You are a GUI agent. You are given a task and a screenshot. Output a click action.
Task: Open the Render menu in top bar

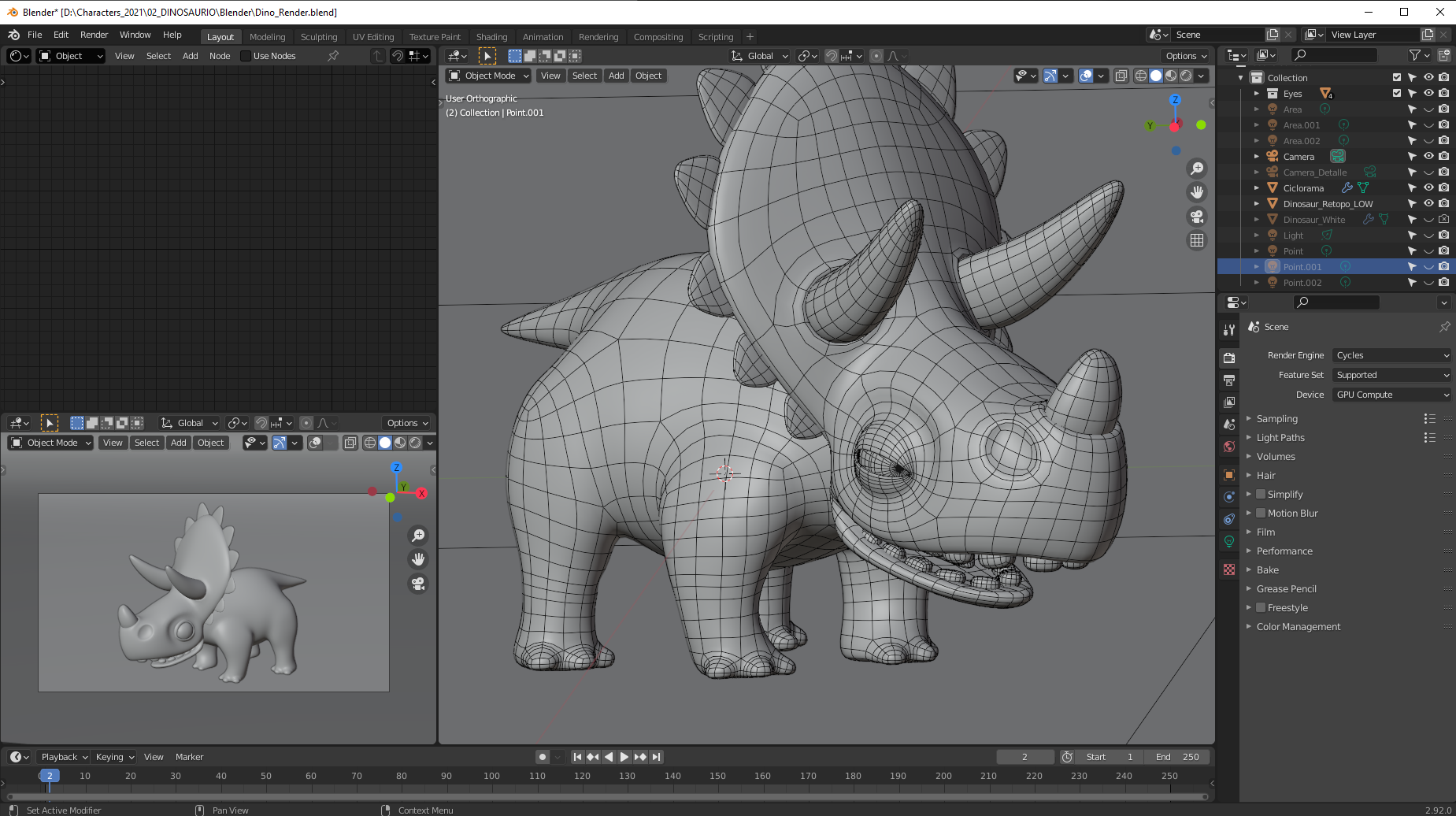[x=94, y=35]
